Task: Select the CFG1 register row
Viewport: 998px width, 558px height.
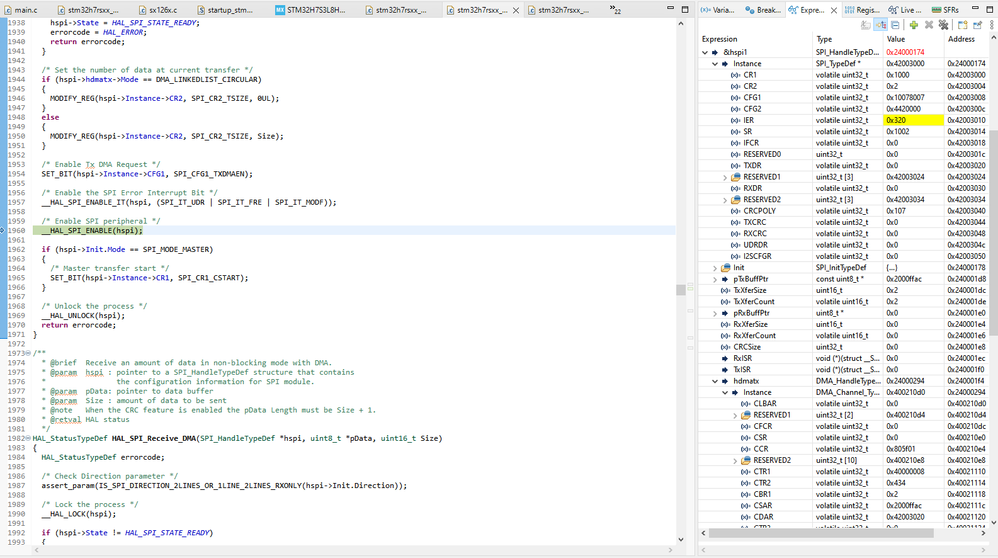Action: coord(750,97)
